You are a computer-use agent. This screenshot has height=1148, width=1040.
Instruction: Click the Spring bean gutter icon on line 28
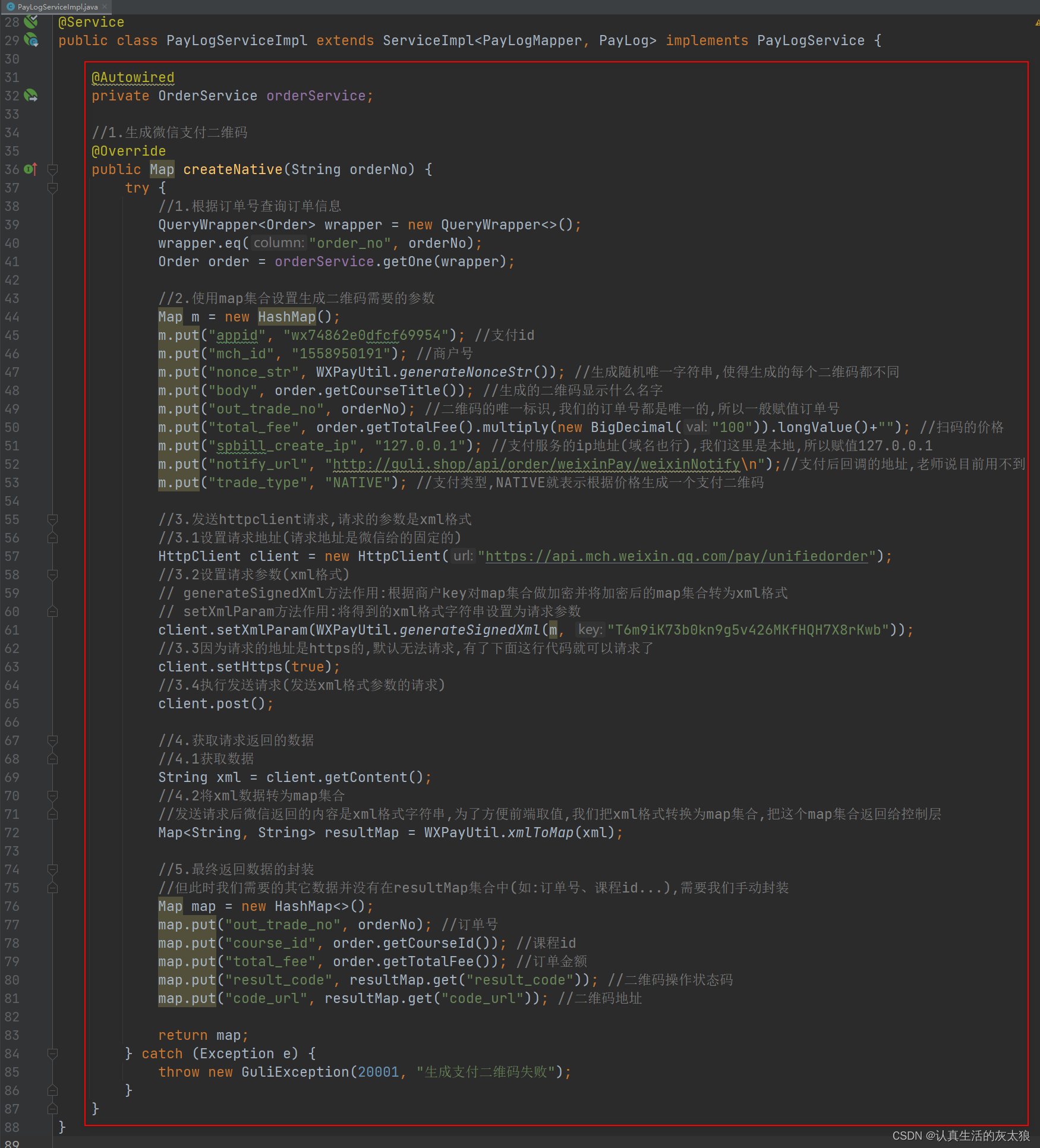point(31,22)
